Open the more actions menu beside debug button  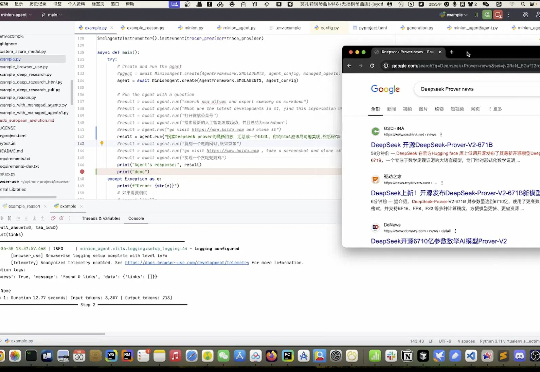point(509,14)
